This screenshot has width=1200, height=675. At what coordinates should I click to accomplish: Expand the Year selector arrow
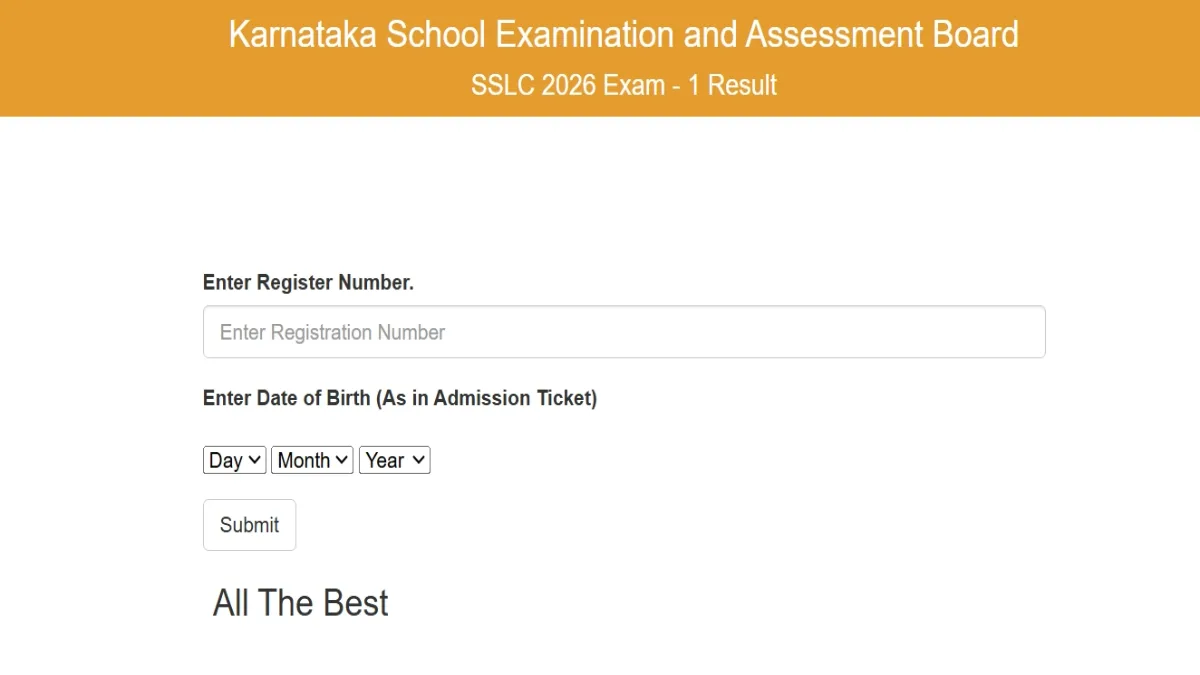[x=418, y=460]
